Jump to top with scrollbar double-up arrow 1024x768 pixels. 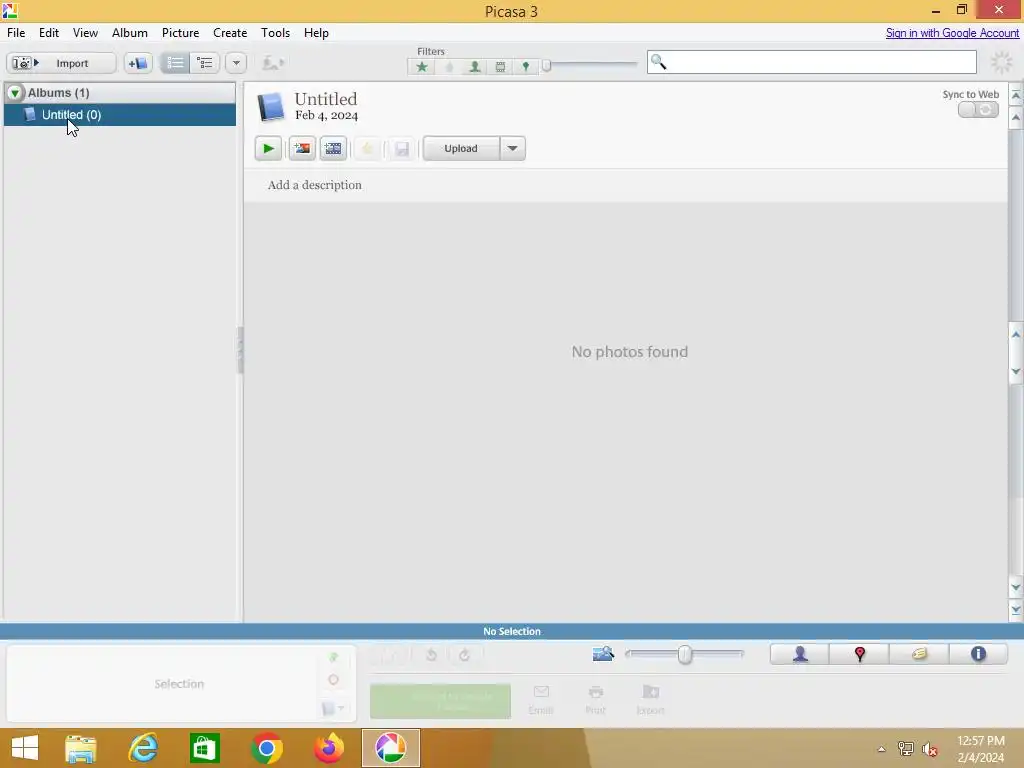1016,95
